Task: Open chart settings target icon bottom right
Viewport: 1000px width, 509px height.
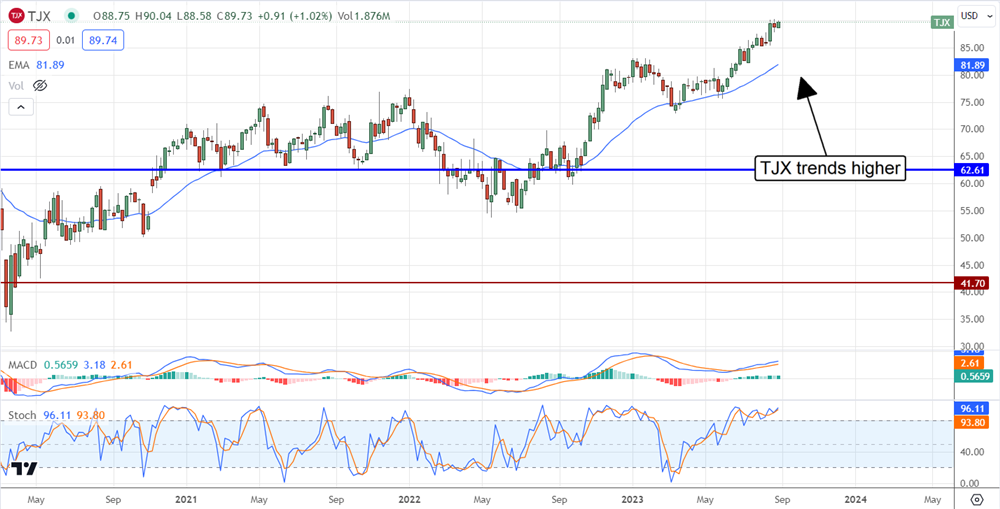Action: click(976, 499)
